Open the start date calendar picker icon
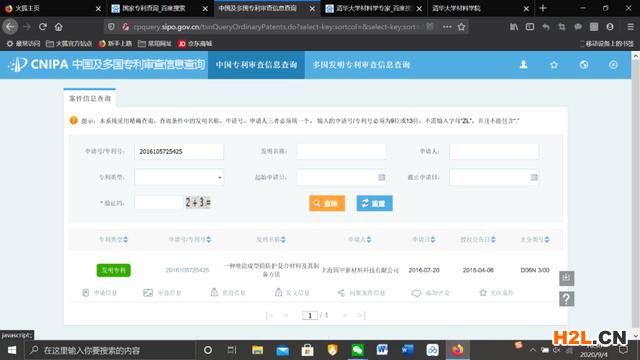640x360 pixels. click(x=381, y=177)
